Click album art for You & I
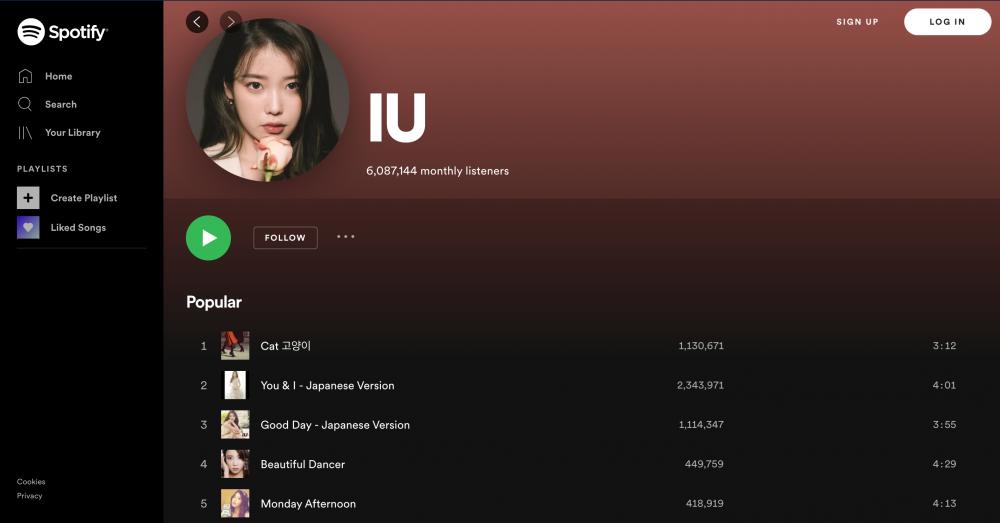The width and height of the screenshot is (1000, 523). [x=235, y=385]
